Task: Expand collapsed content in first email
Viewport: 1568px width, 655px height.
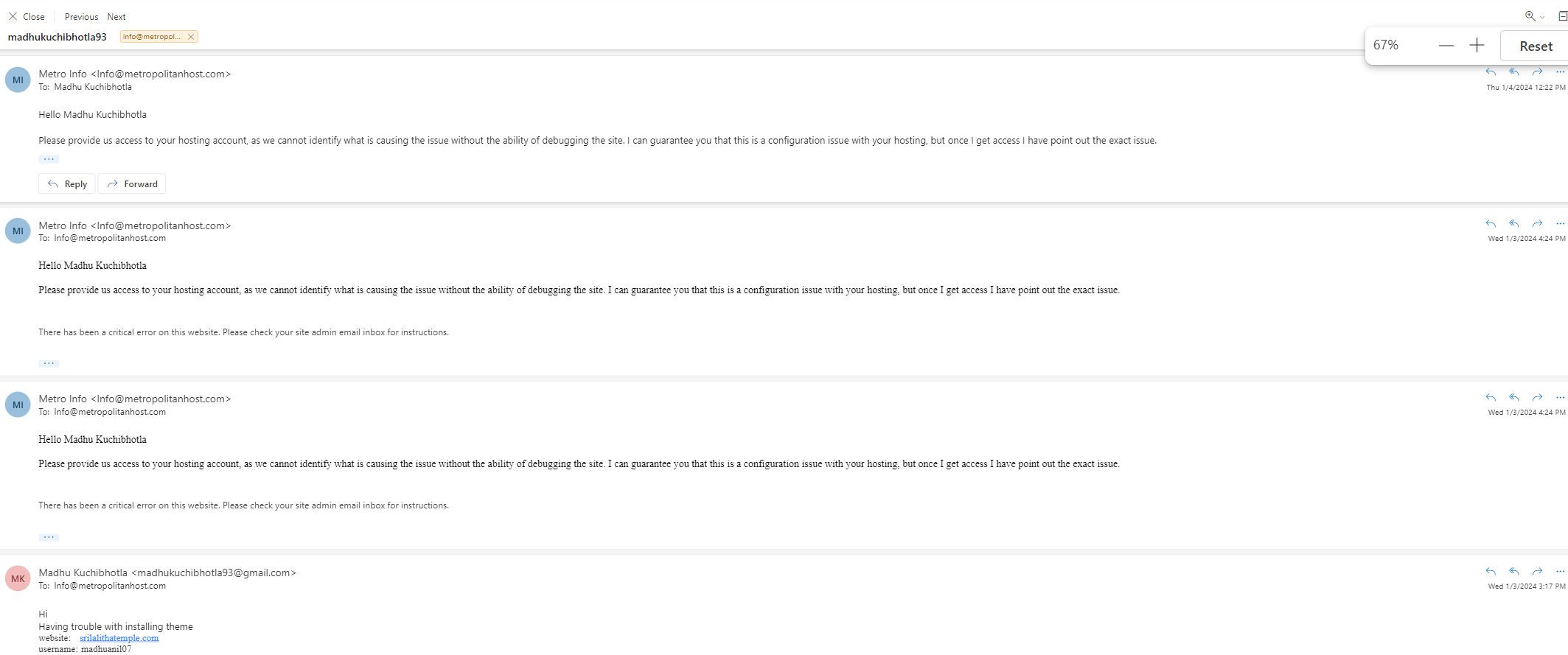Action: click(49, 159)
